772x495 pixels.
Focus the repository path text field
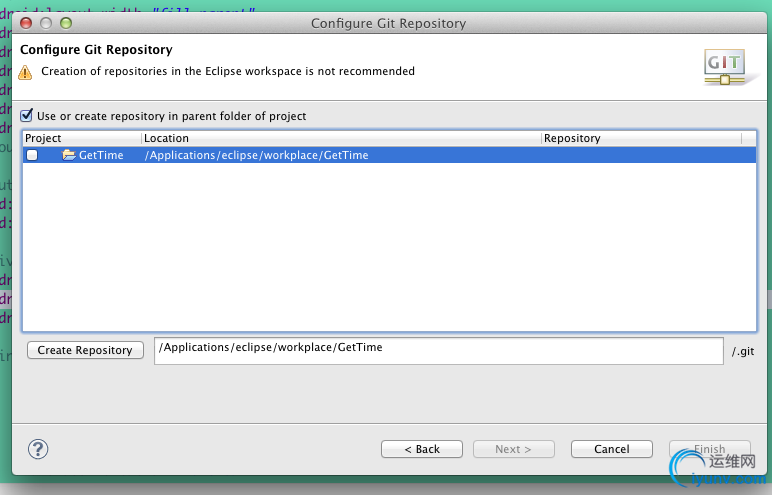[x=438, y=350]
